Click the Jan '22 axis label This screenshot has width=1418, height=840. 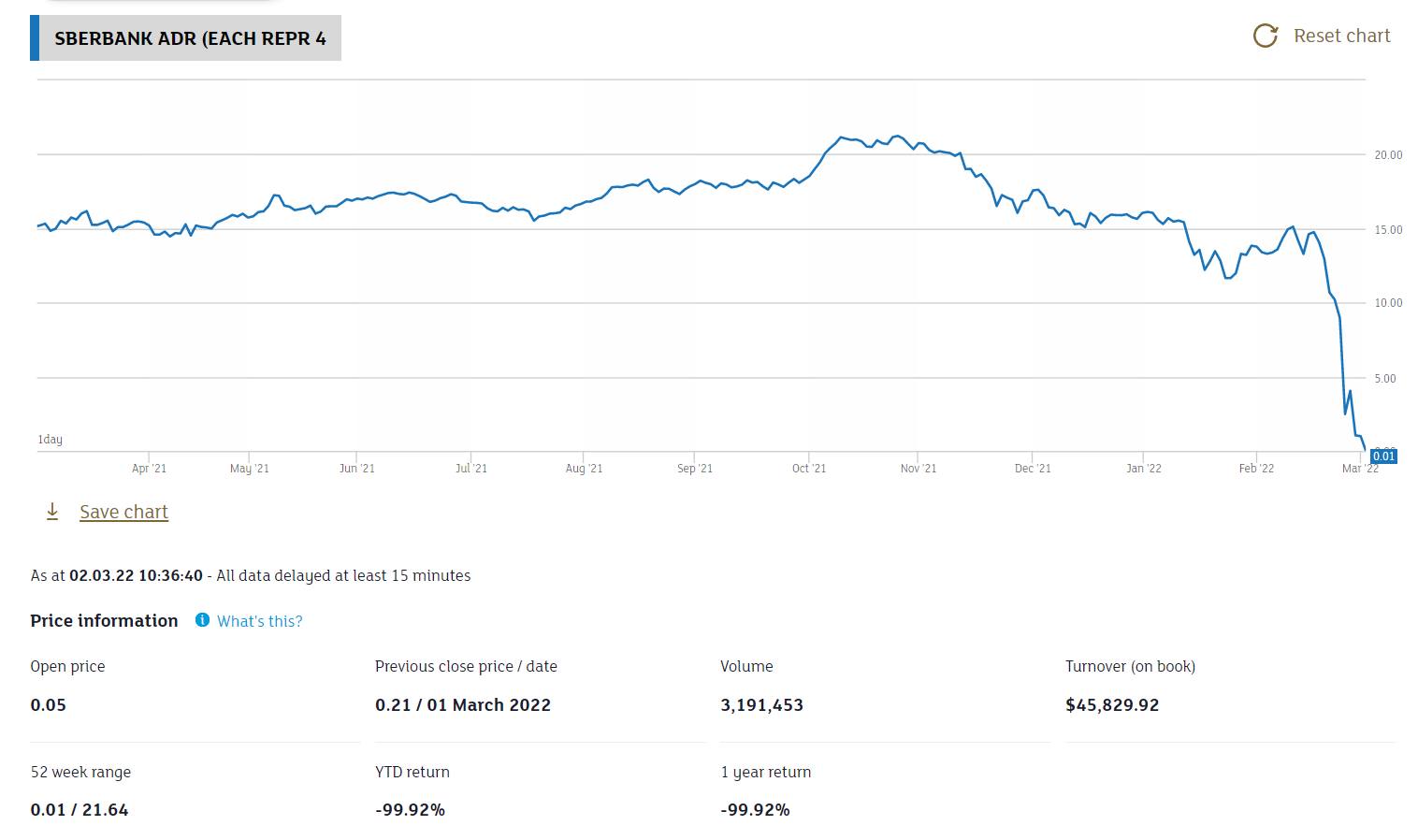pos(1144,468)
